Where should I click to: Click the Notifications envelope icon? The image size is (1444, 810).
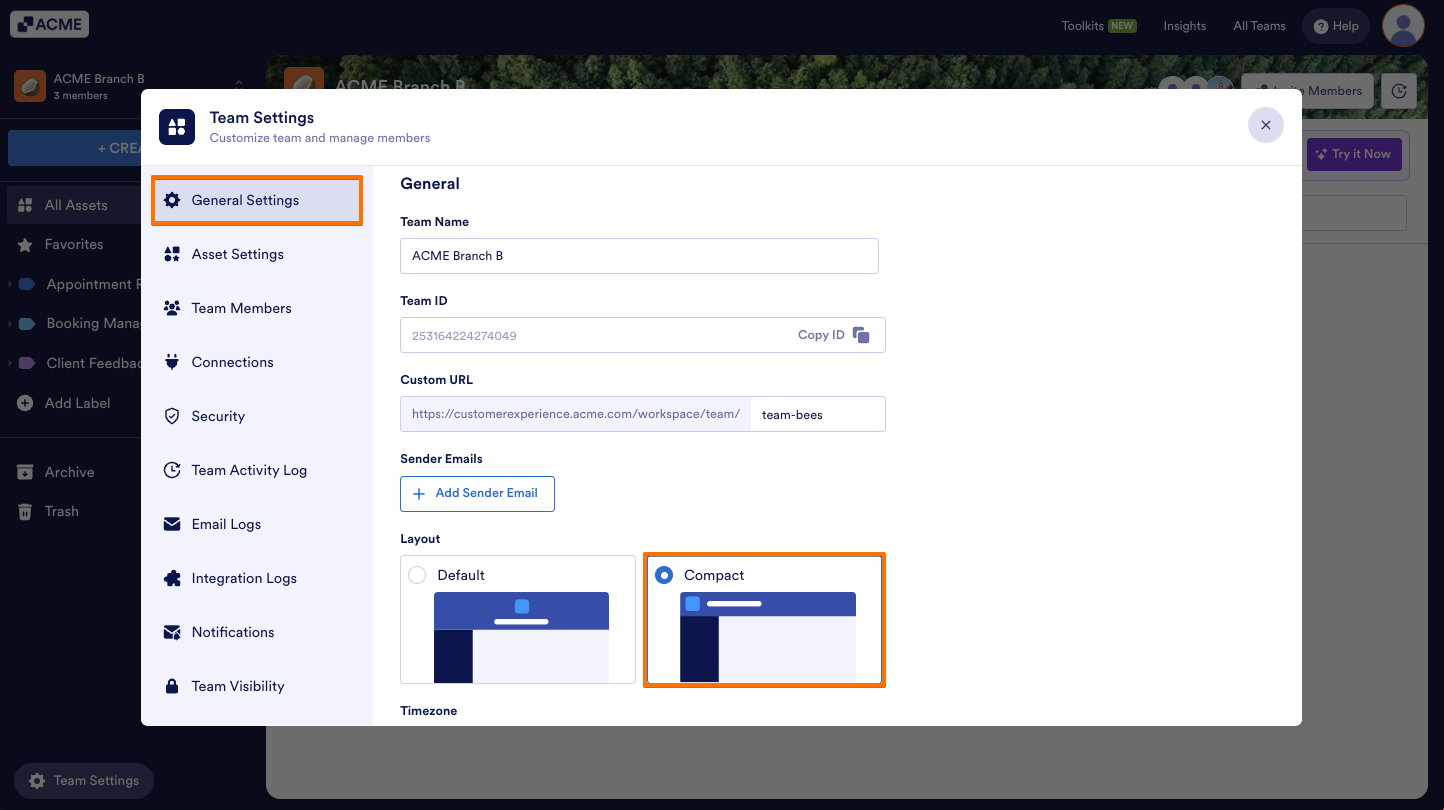coord(172,632)
